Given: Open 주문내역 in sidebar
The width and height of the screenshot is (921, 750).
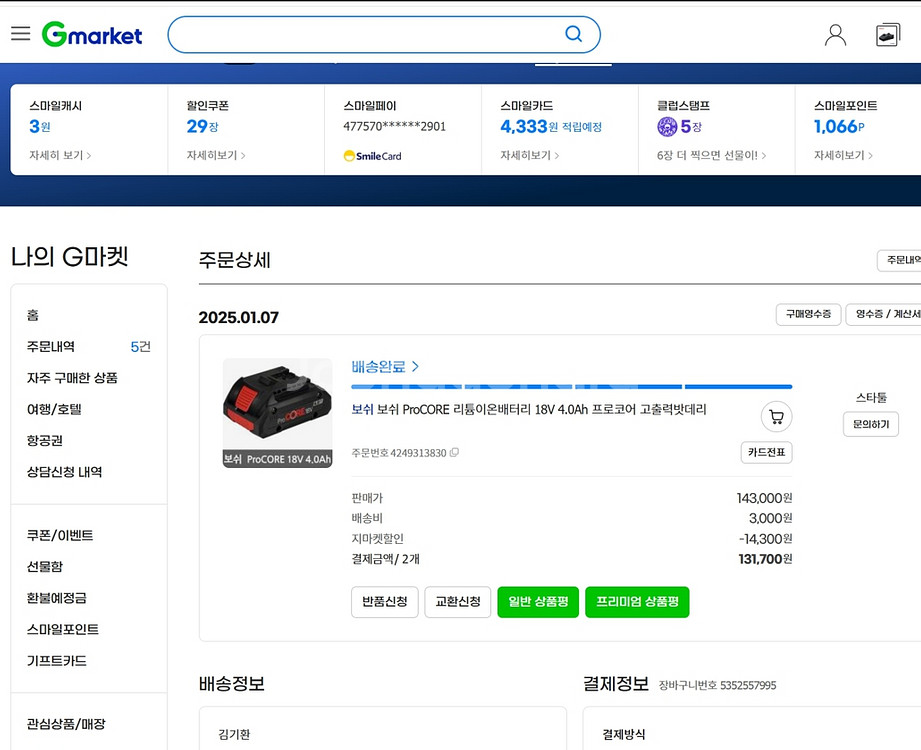Looking at the screenshot, I should point(51,347).
